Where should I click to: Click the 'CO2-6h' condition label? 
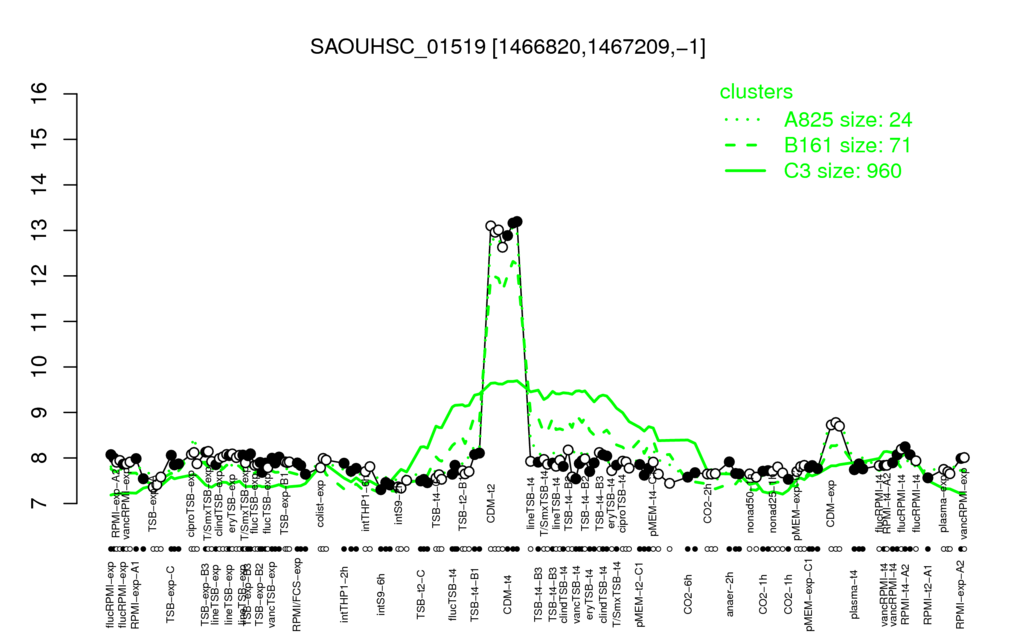click(x=688, y=594)
